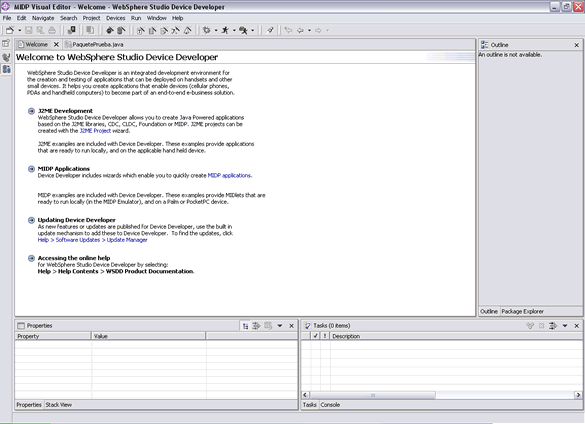Screen dimensions: 585x424
Task: Click the Back navigation arrow
Action: (x=300, y=30)
